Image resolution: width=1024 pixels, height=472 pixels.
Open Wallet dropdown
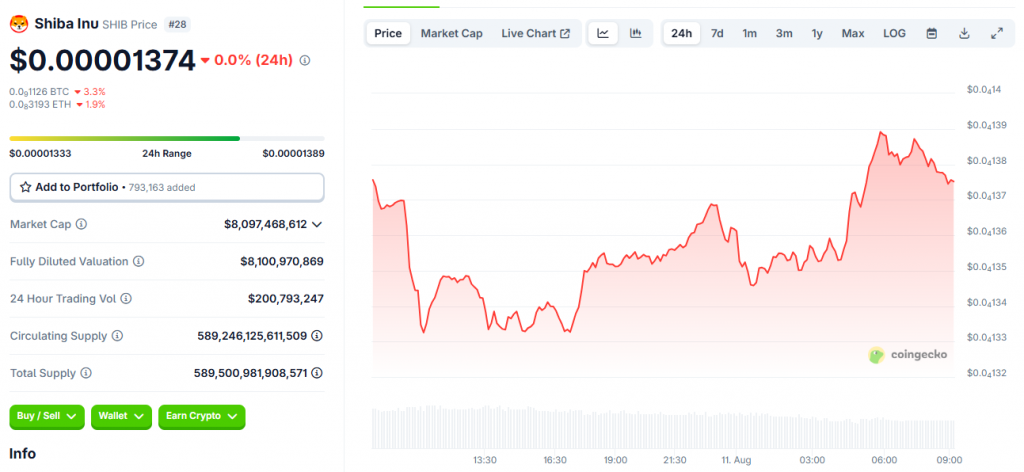click(x=121, y=416)
